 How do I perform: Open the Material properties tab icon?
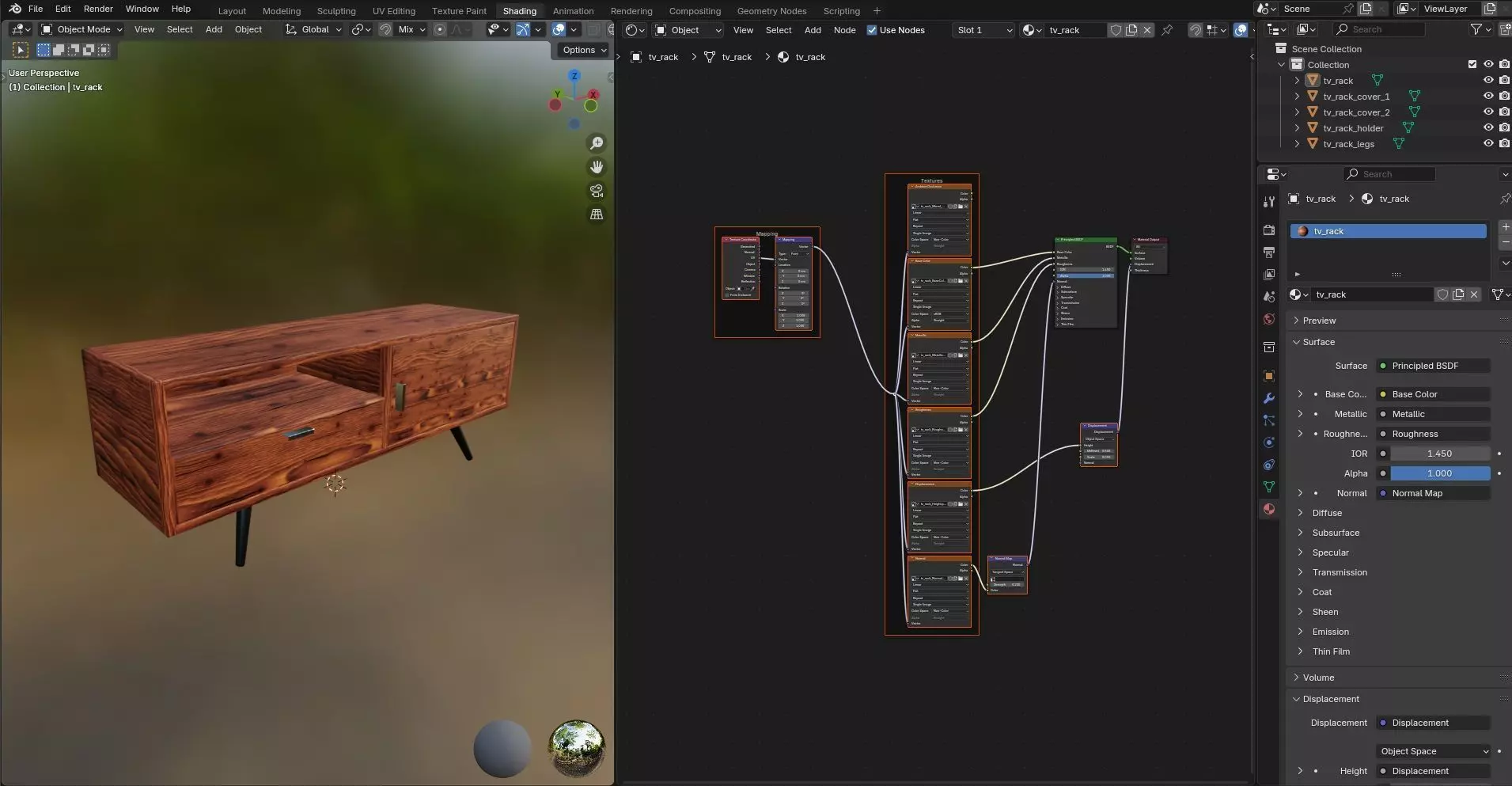[1269, 509]
